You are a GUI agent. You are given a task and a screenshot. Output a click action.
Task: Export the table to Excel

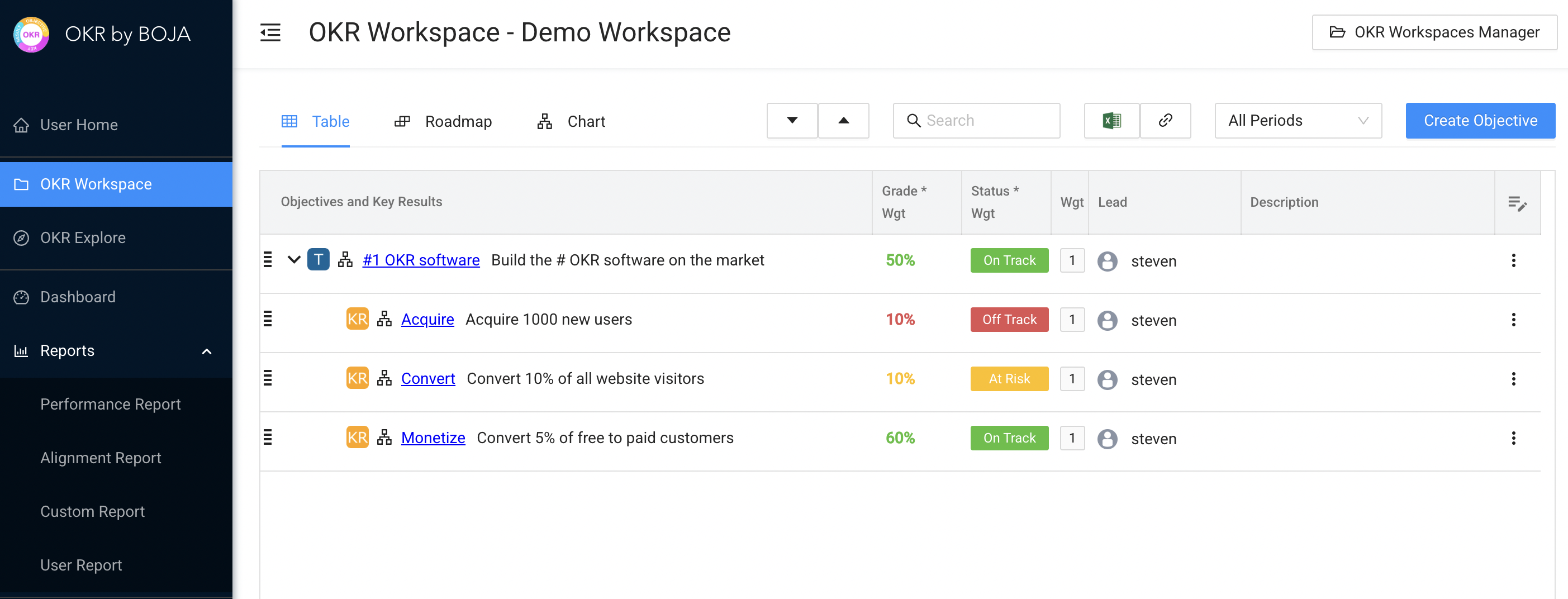tap(1111, 121)
